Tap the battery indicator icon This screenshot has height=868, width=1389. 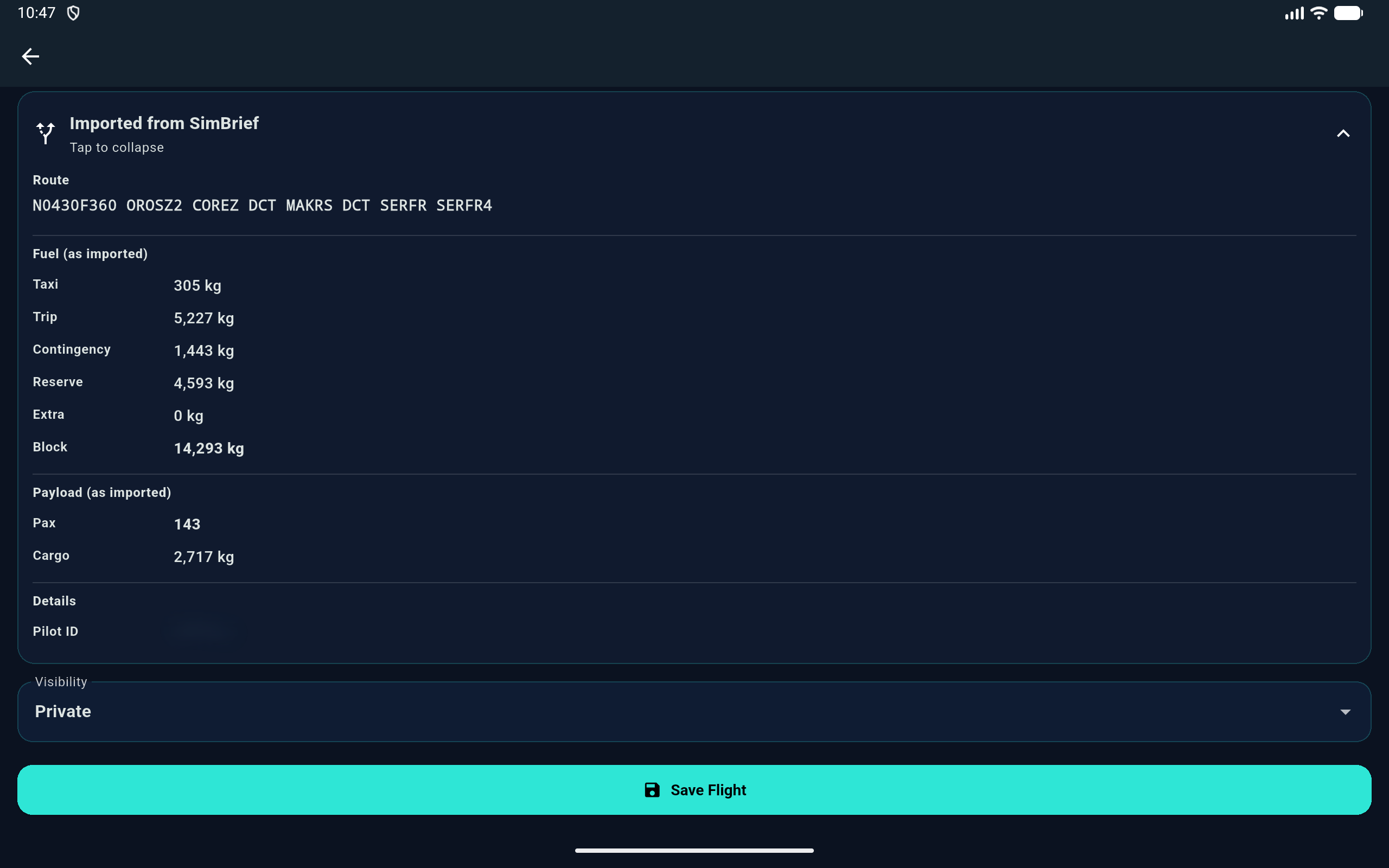(x=1348, y=13)
